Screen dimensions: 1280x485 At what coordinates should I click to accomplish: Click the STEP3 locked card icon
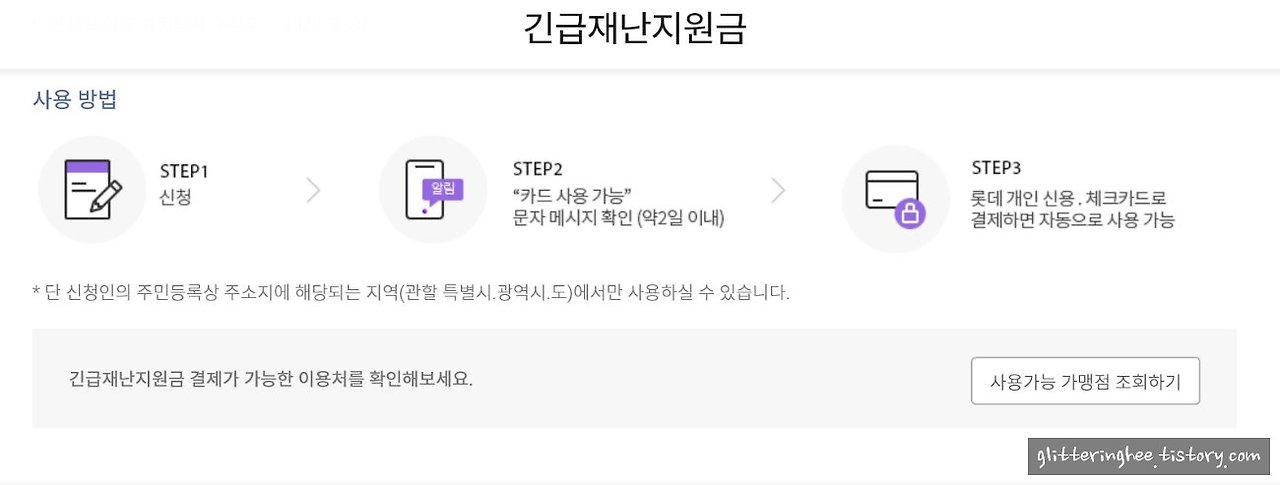[x=895, y=199]
